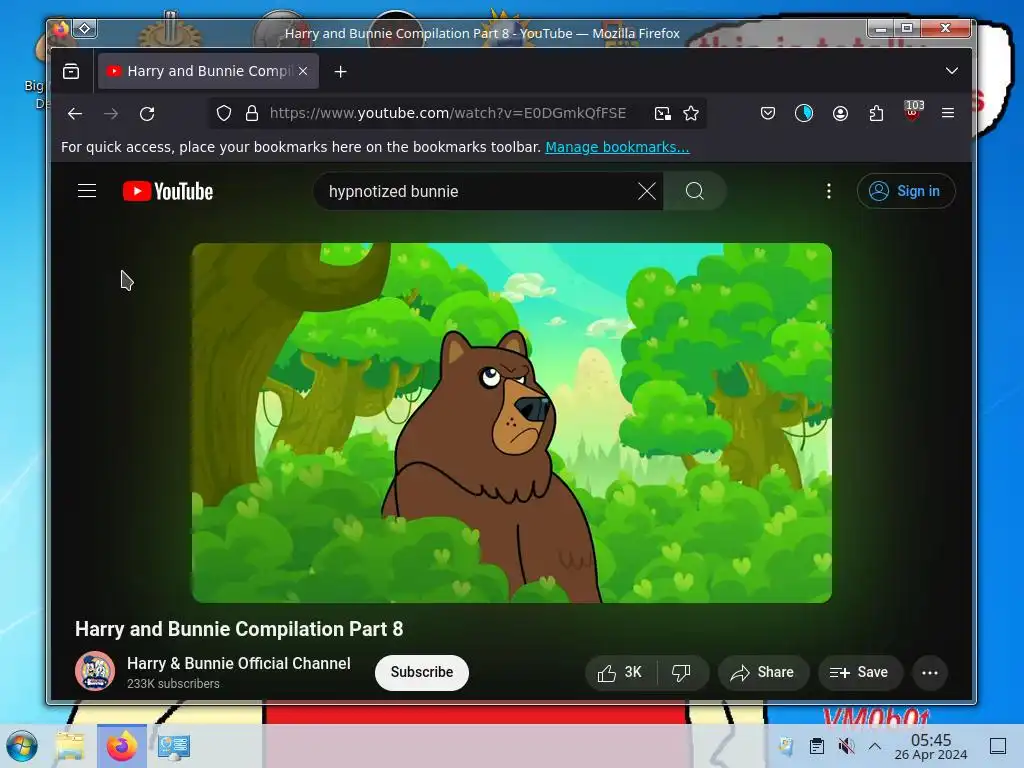
Task: Toggle the muted volume tray icon
Action: coord(846,746)
